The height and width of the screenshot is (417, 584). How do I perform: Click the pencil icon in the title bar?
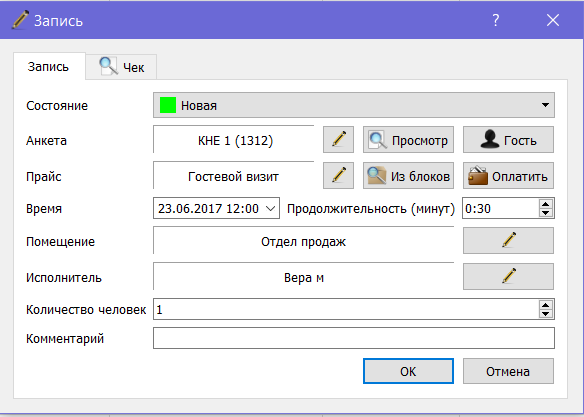pyautogui.click(x=20, y=20)
